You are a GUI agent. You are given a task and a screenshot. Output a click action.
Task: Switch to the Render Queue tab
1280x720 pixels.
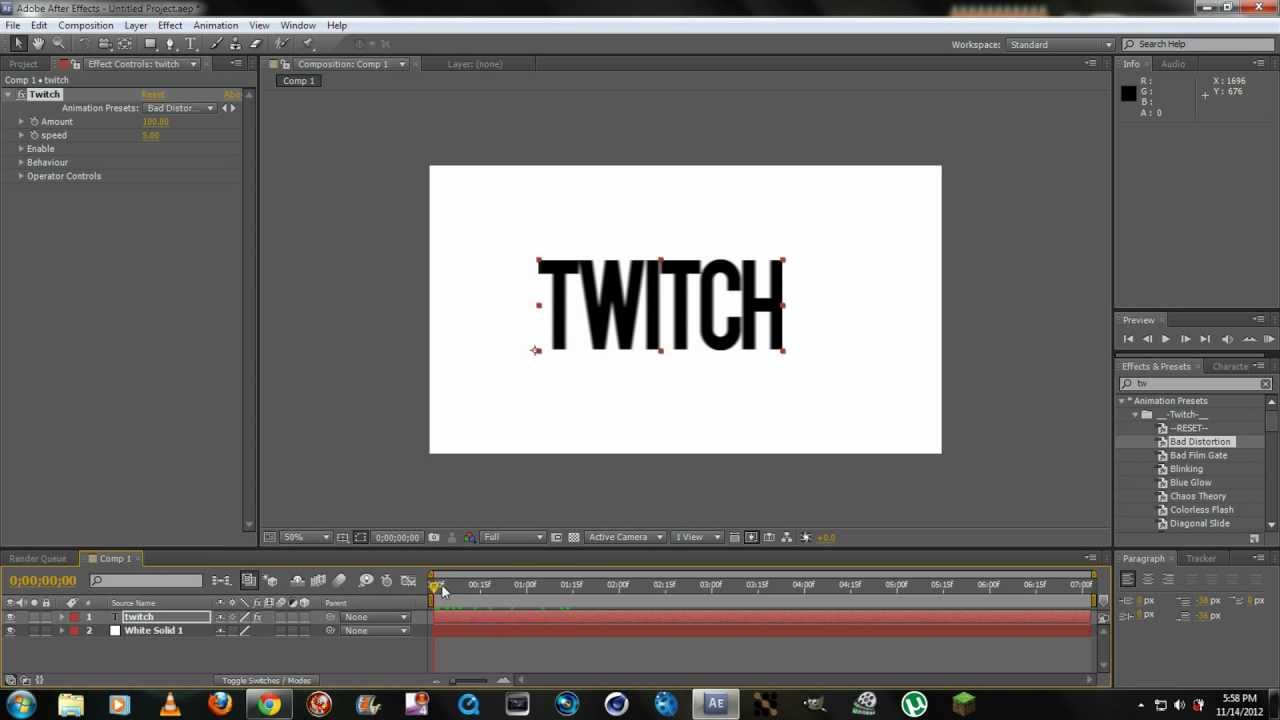click(38, 559)
